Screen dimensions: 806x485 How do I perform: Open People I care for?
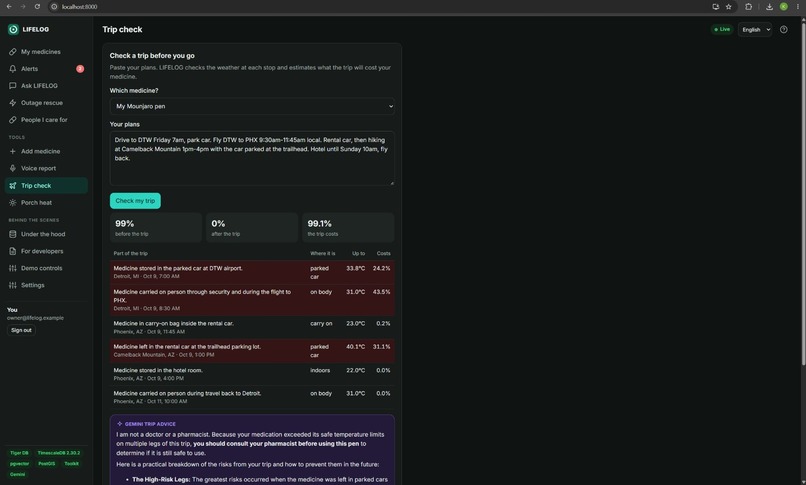point(46,120)
